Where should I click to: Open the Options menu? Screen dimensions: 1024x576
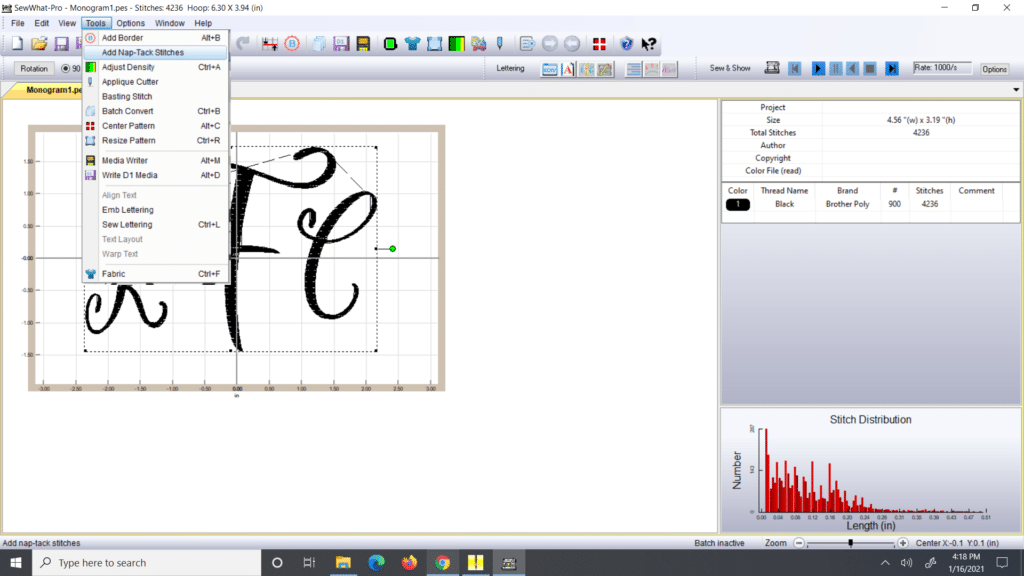(x=131, y=23)
